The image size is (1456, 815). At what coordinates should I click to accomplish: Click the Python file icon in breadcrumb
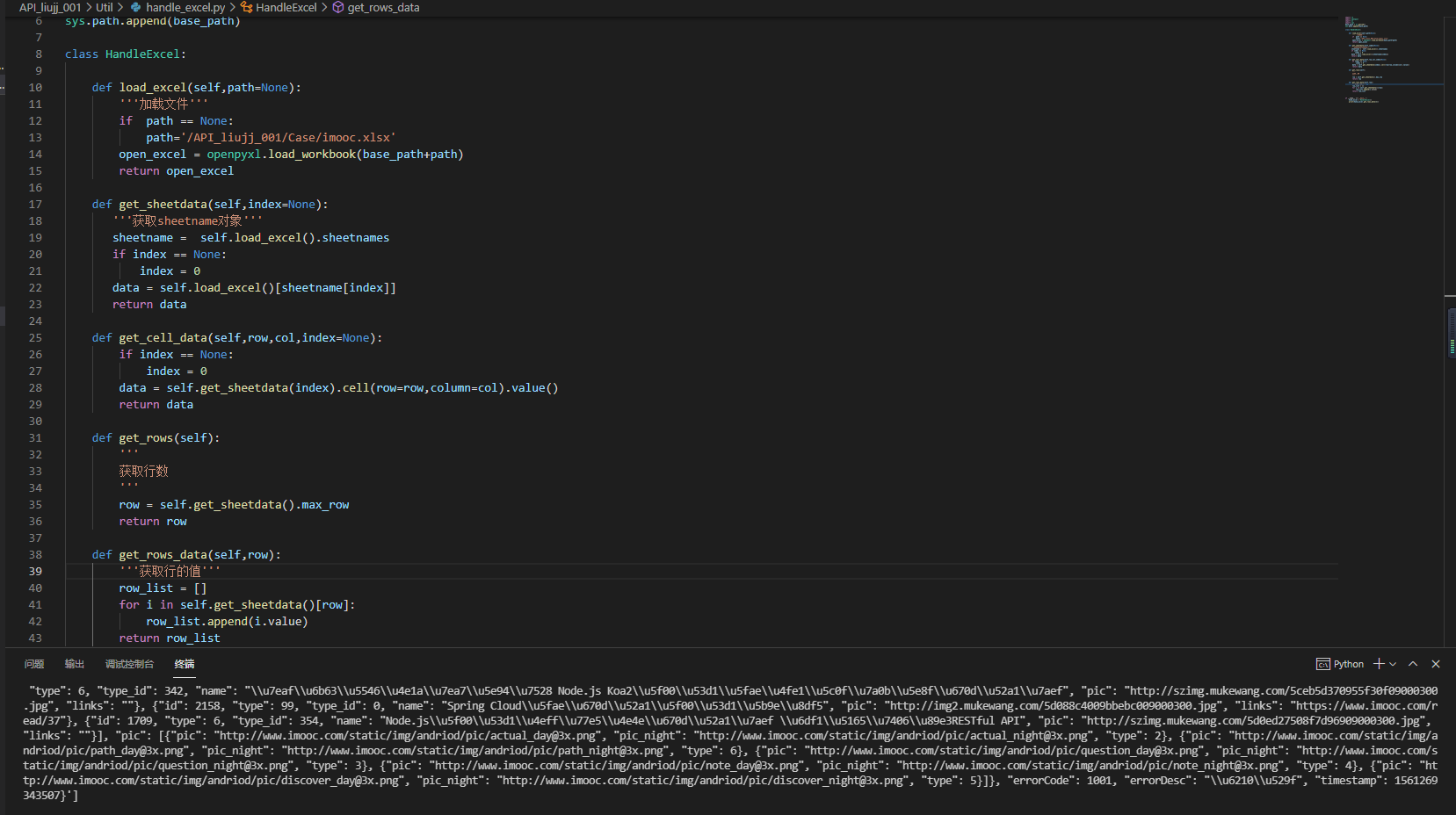pos(136,7)
